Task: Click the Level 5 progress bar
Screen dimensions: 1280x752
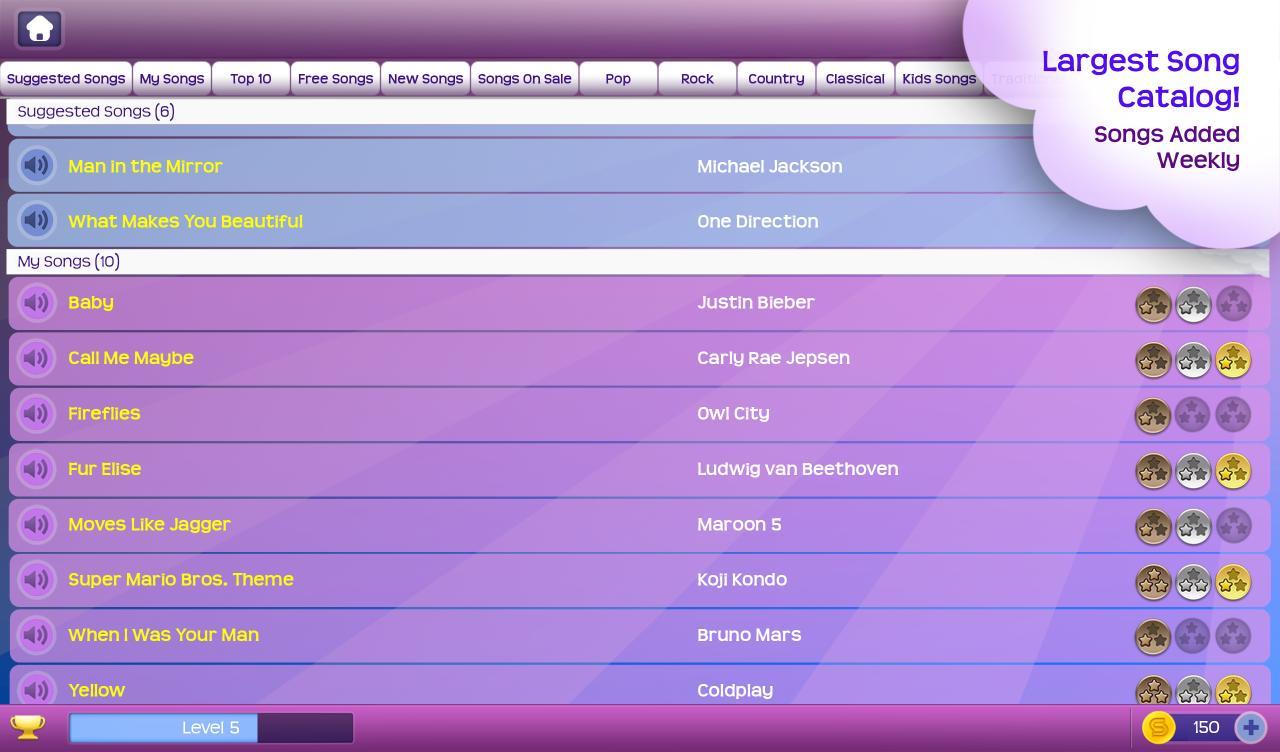Action: [x=211, y=727]
